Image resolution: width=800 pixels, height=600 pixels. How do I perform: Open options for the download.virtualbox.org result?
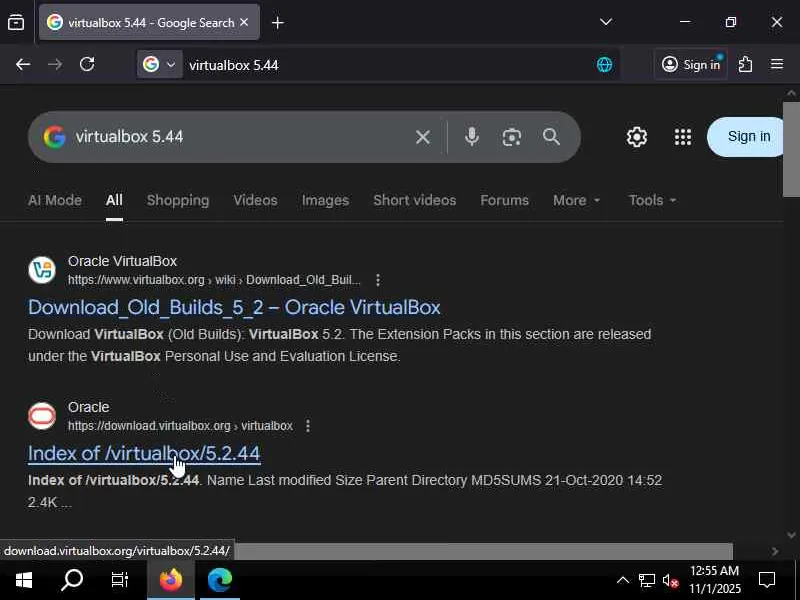point(308,426)
